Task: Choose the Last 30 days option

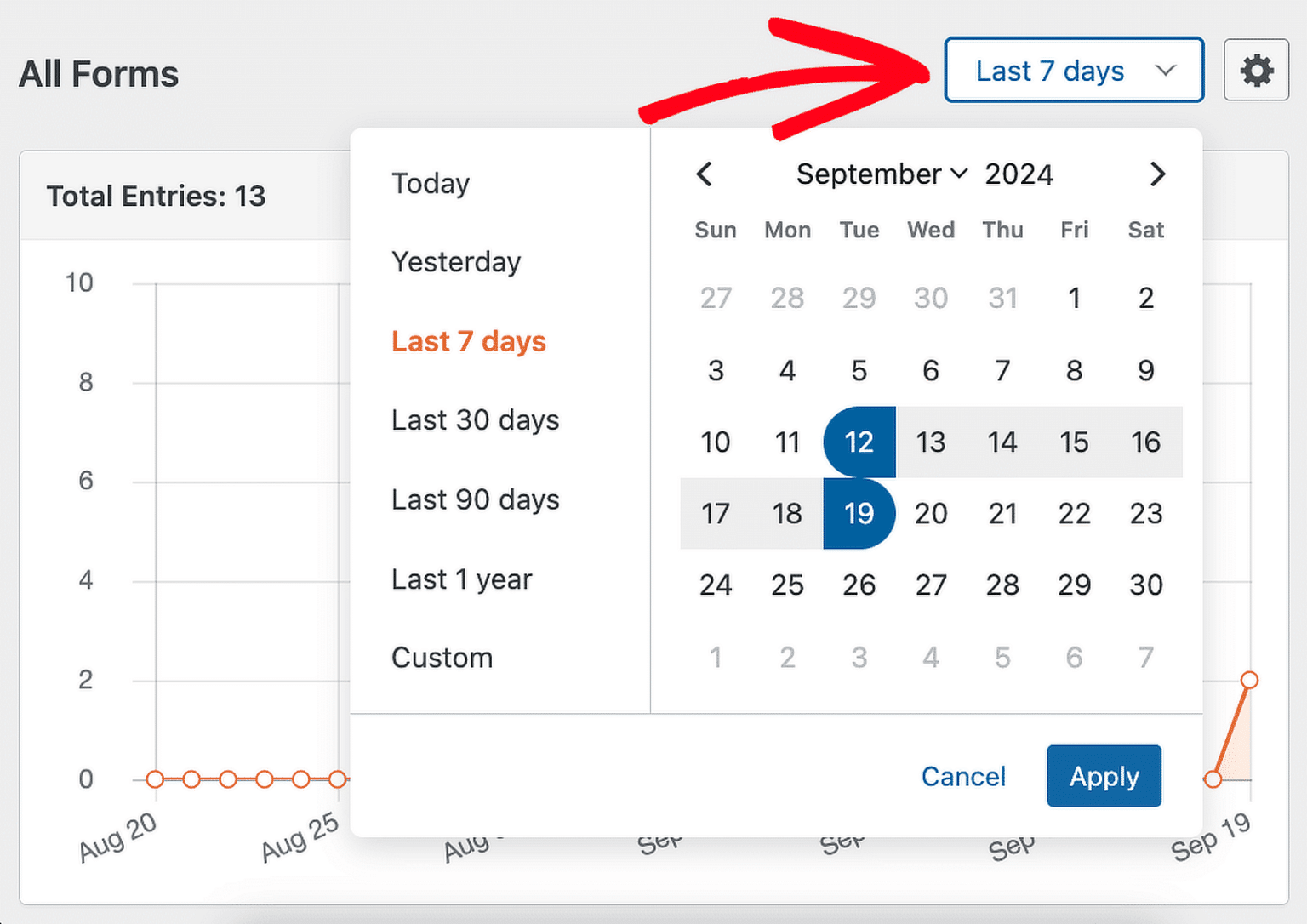Action: pos(475,420)
